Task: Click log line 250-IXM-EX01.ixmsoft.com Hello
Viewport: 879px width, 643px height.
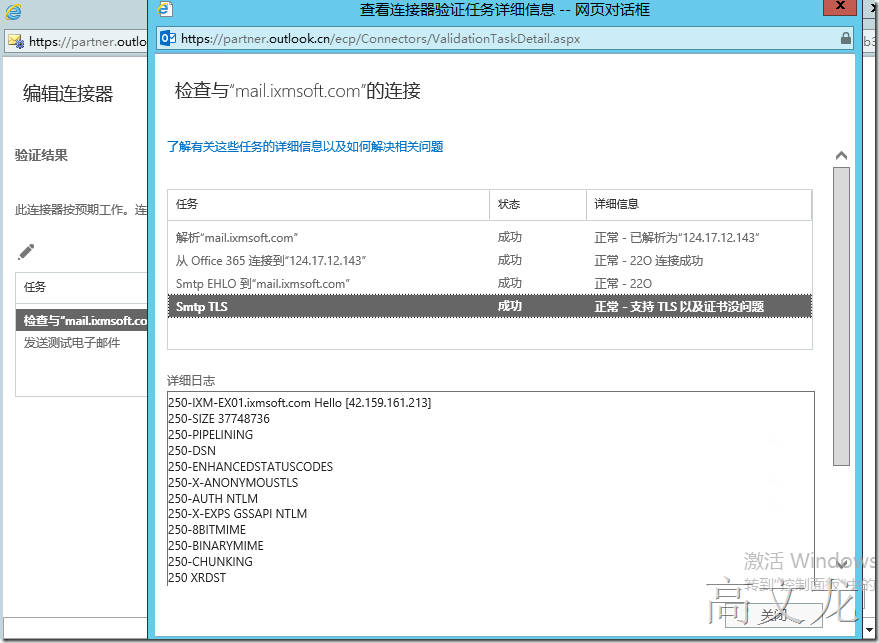Action: pos(299,403)
